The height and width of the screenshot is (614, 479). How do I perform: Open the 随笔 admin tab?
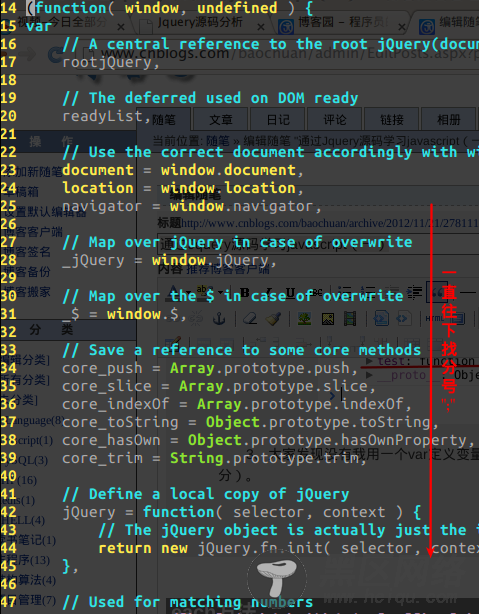coord(164,119)
